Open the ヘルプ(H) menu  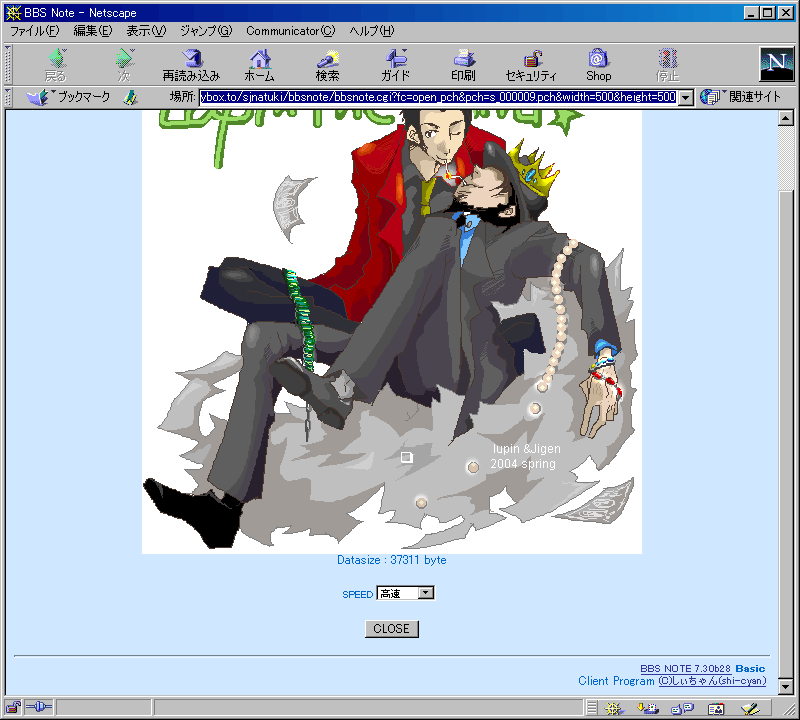pos(372,31)
